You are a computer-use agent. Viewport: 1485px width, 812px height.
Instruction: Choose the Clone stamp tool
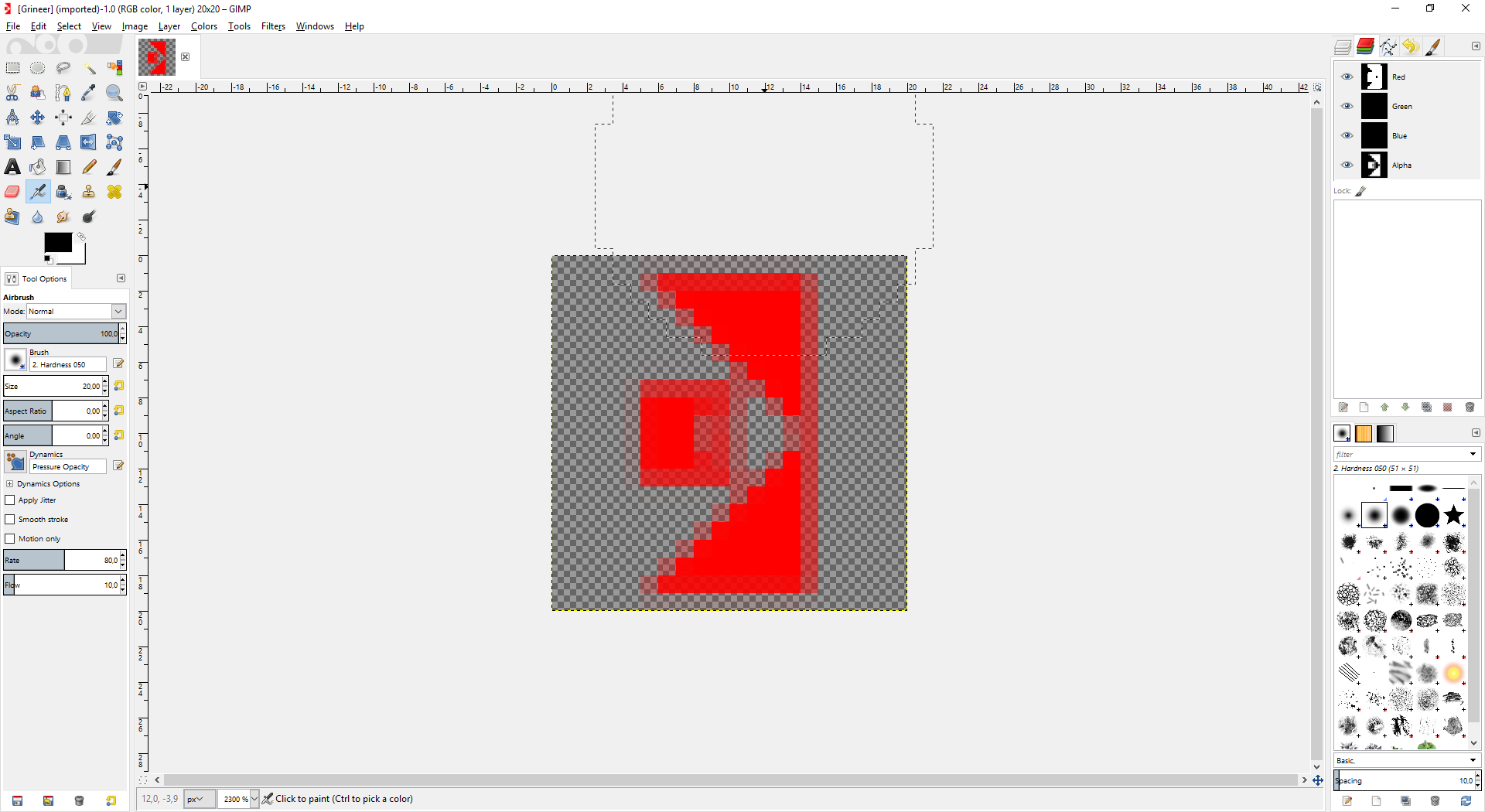(x=89, y=192)
